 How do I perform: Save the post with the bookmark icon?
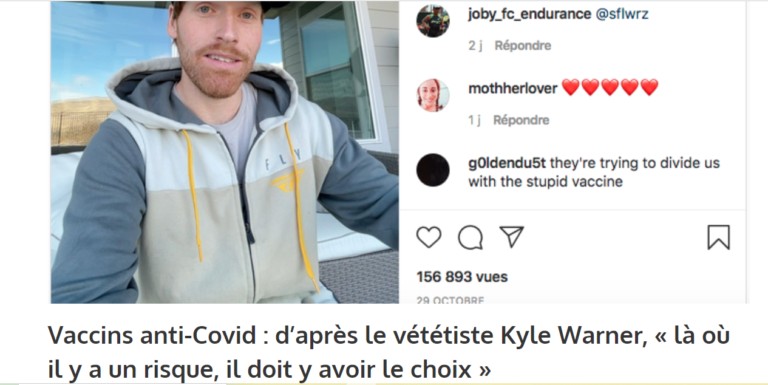coord(719,238)
